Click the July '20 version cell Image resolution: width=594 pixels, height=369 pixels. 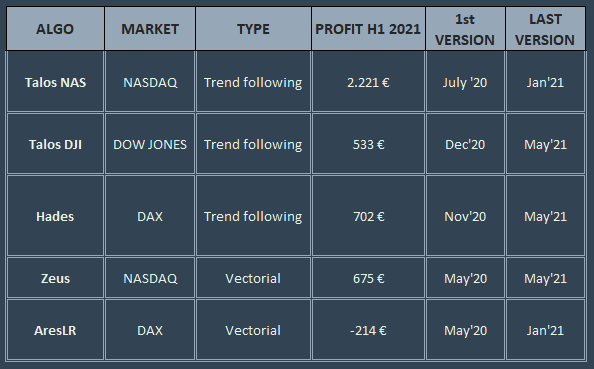[465, 82]
